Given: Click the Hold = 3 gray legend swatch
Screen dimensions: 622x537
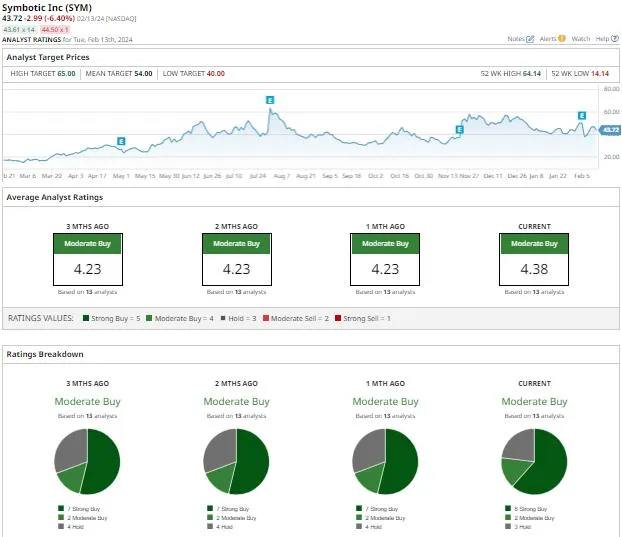Looking at the screenshot, I should click(x=223, y=318).
